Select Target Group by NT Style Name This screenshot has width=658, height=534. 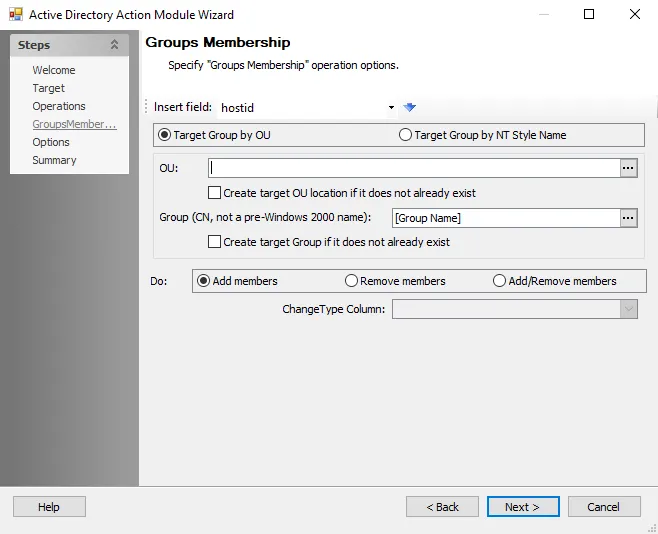click(x=483, y=135)
